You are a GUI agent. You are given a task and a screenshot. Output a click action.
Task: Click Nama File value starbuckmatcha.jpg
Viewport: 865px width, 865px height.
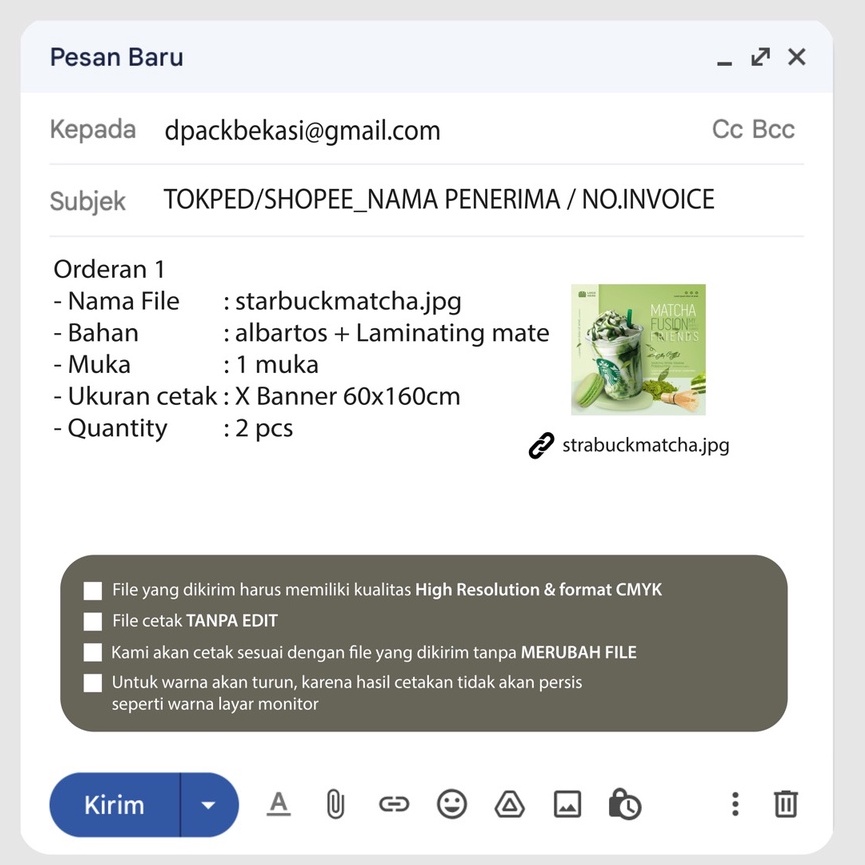348,302
